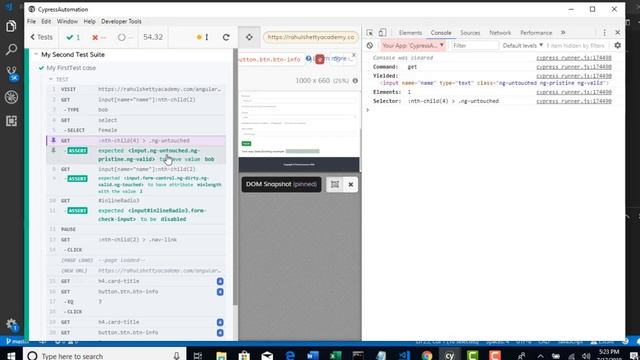
Task: Open the Developer Tools menu
Action: [121, 21]
